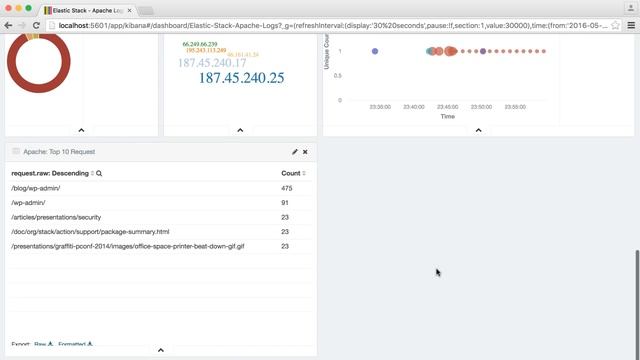Collapse the IP tag cloud panel caret

coord(240,130)
